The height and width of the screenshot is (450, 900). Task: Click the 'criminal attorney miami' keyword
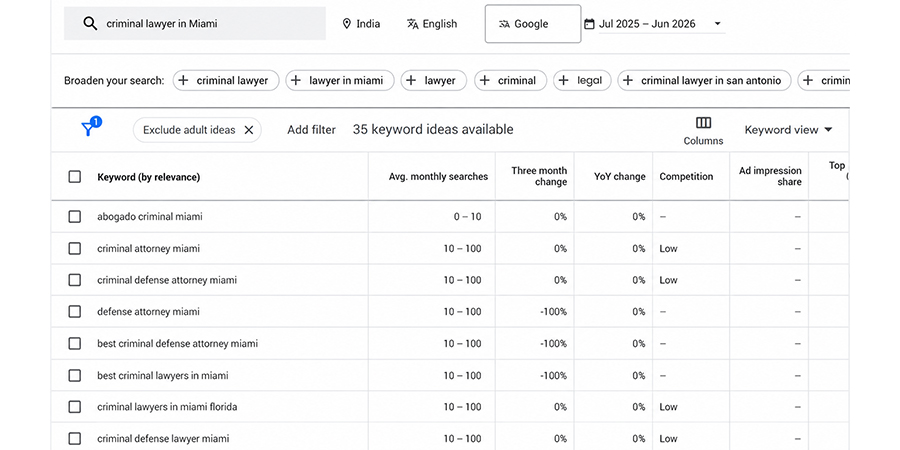(149, 249)
